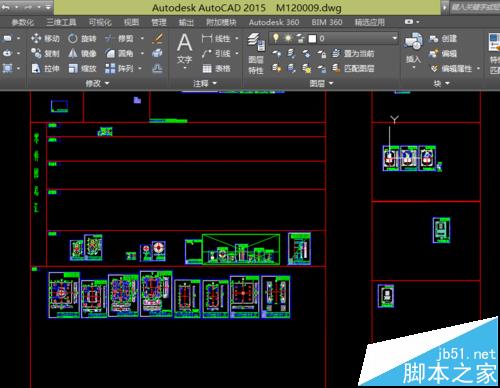The image size is (500, 388).
Task: Select the Leader (引线) tool
Action: click(216, 53)
